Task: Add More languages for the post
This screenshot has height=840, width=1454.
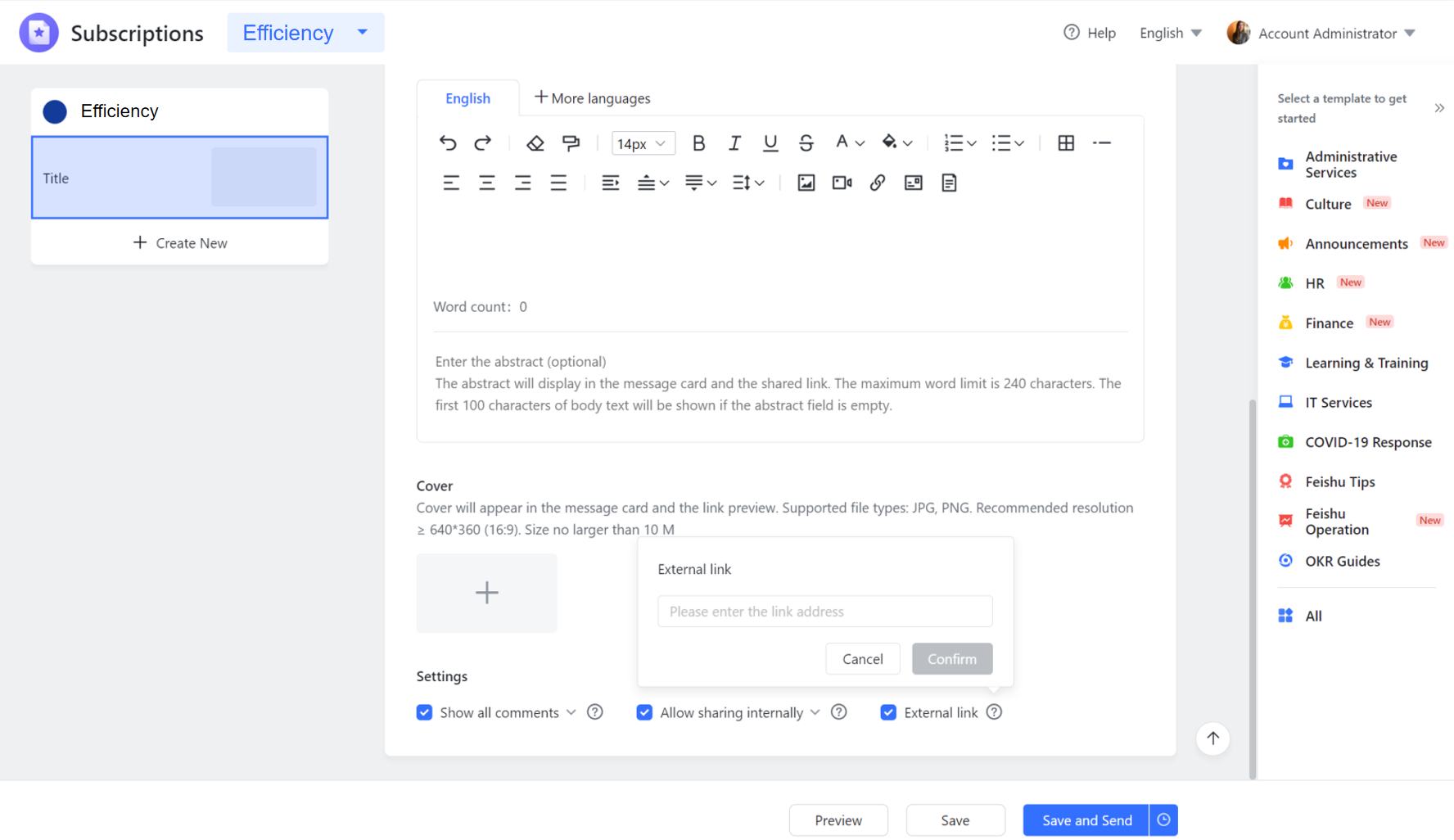Action: coord(592,97)
